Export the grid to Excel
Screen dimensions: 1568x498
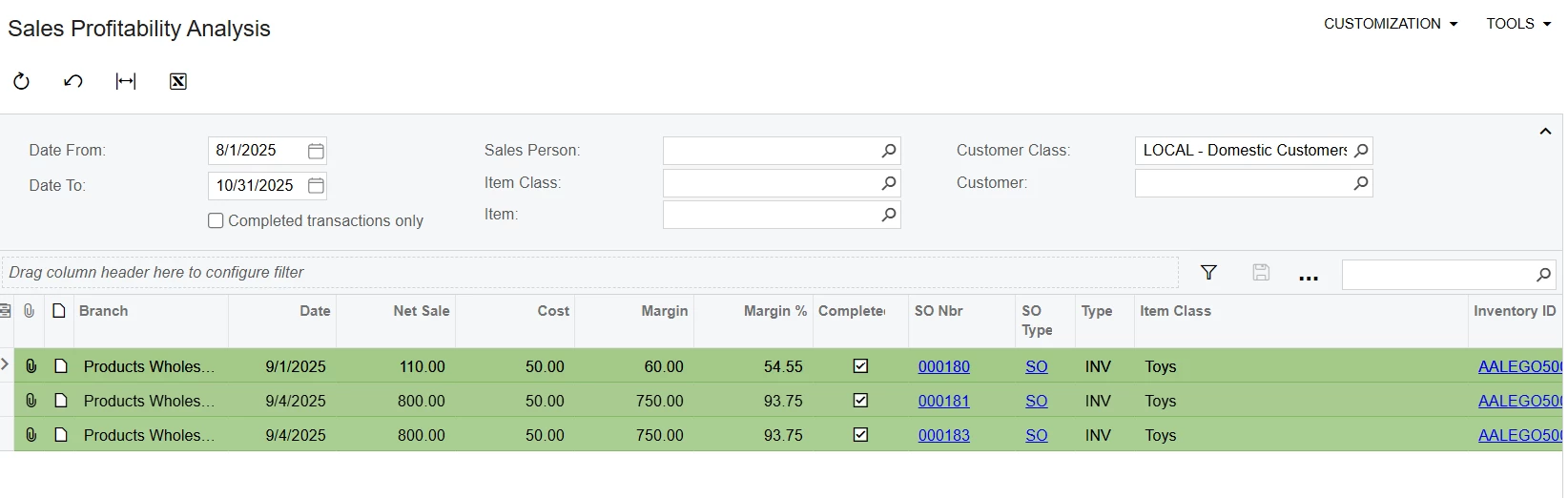[x=178, y=81]
